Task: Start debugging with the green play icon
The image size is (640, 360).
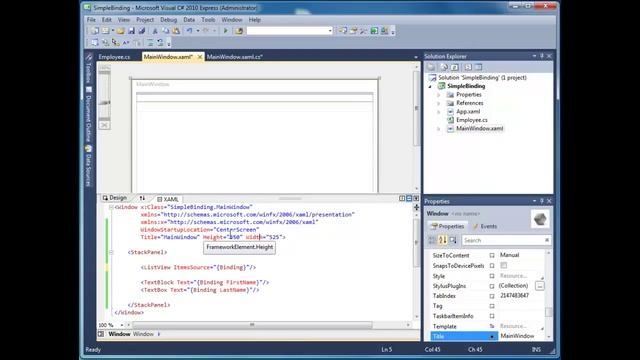Action: click(x=225, y=31)
